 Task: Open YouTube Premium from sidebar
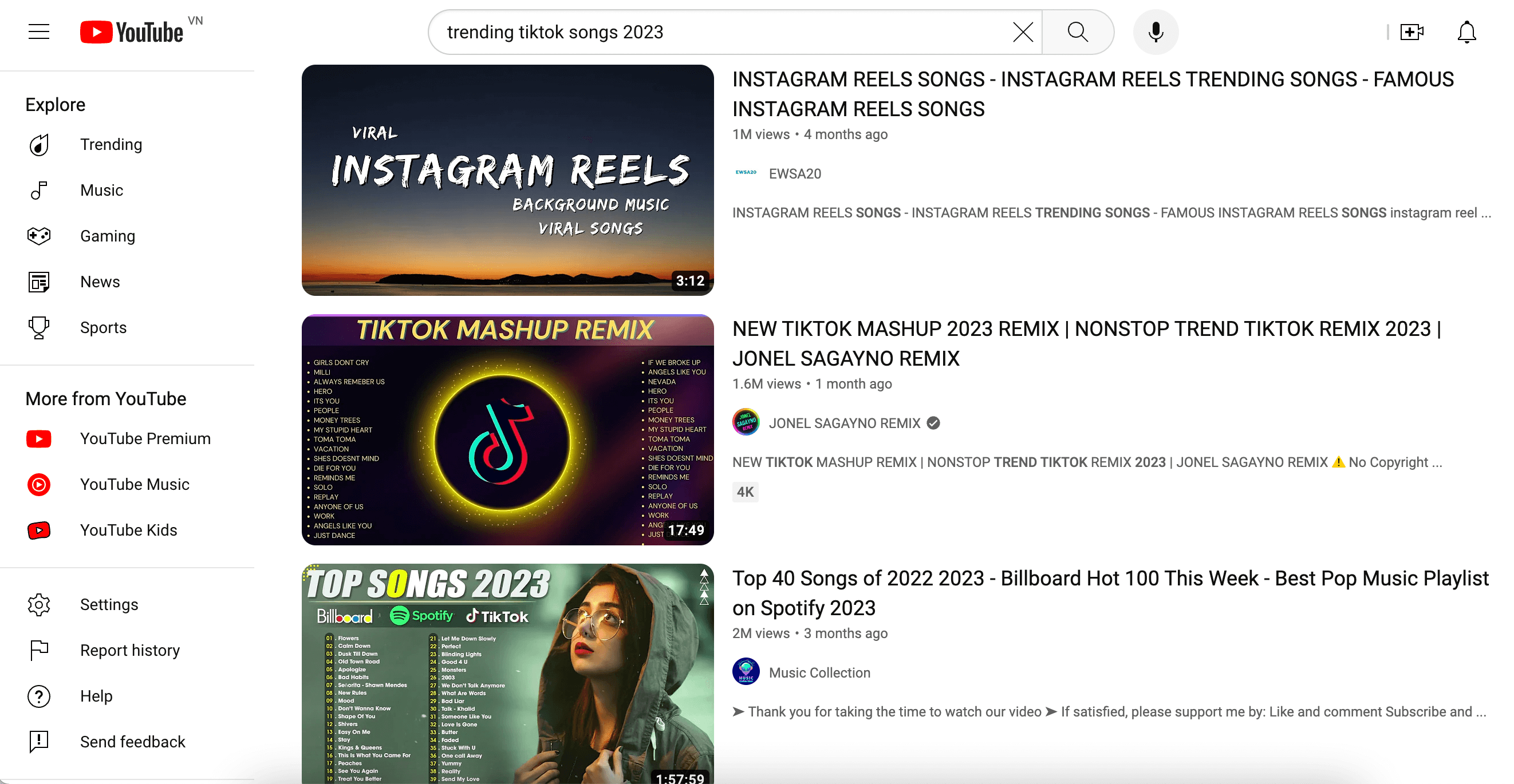[x=145, y=438]
